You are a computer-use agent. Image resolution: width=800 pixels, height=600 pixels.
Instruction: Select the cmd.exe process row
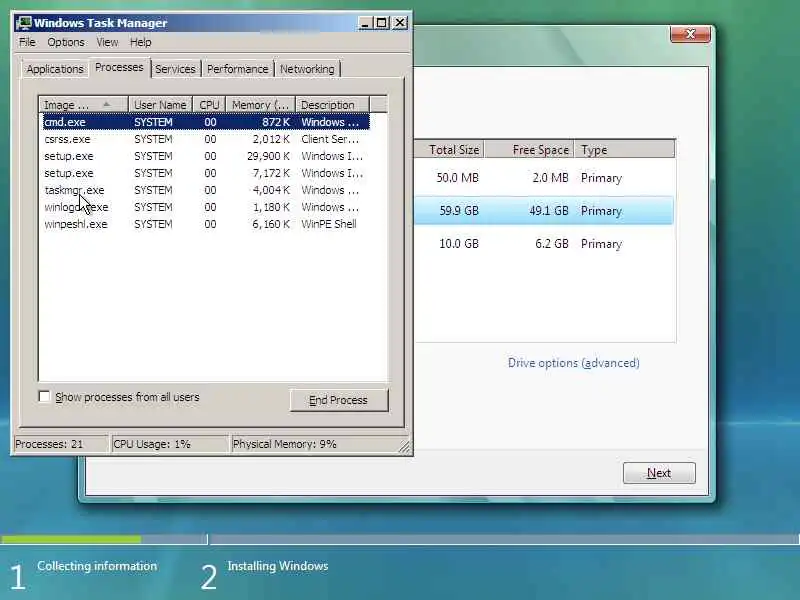click(206, 122)
